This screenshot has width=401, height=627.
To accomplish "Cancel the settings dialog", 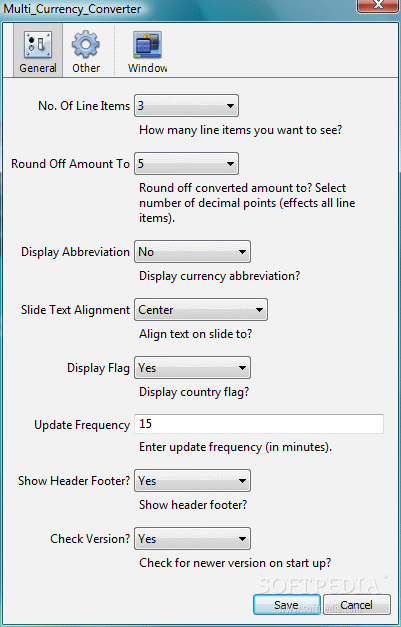I will tap(357, 605).
